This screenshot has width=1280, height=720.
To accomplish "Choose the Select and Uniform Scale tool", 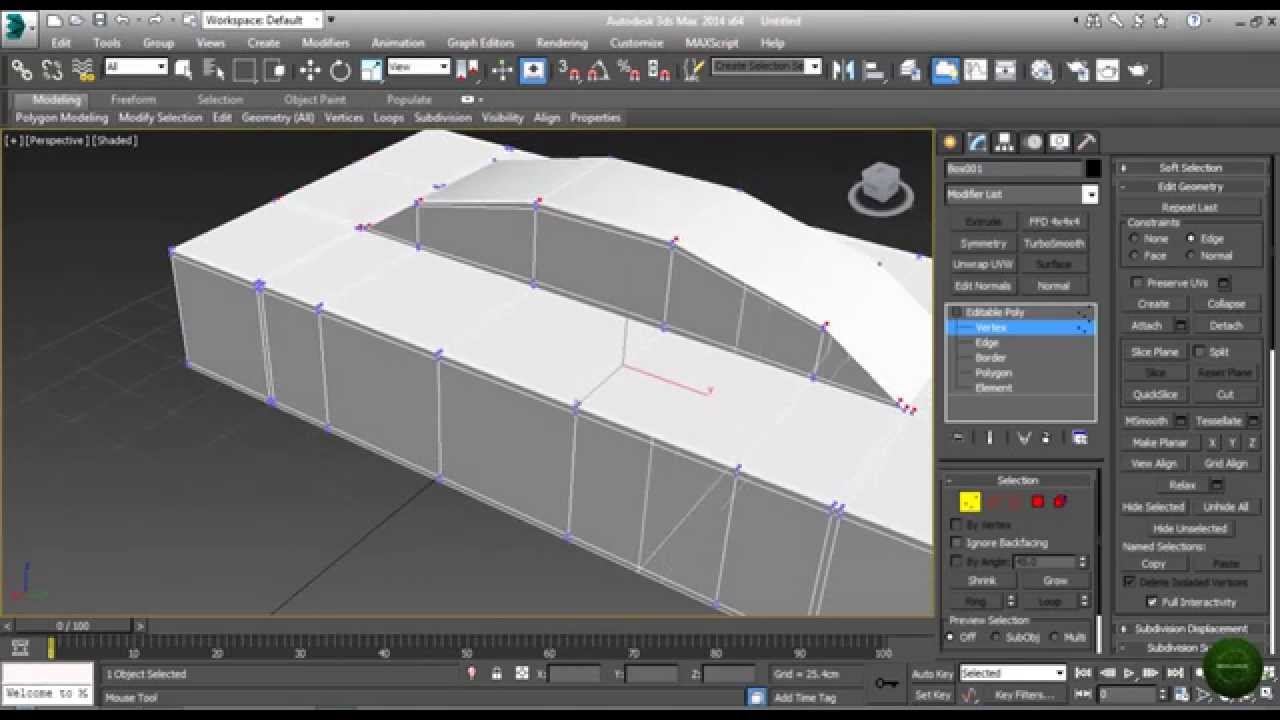I will pyautogui.click(x=371, y=70).
